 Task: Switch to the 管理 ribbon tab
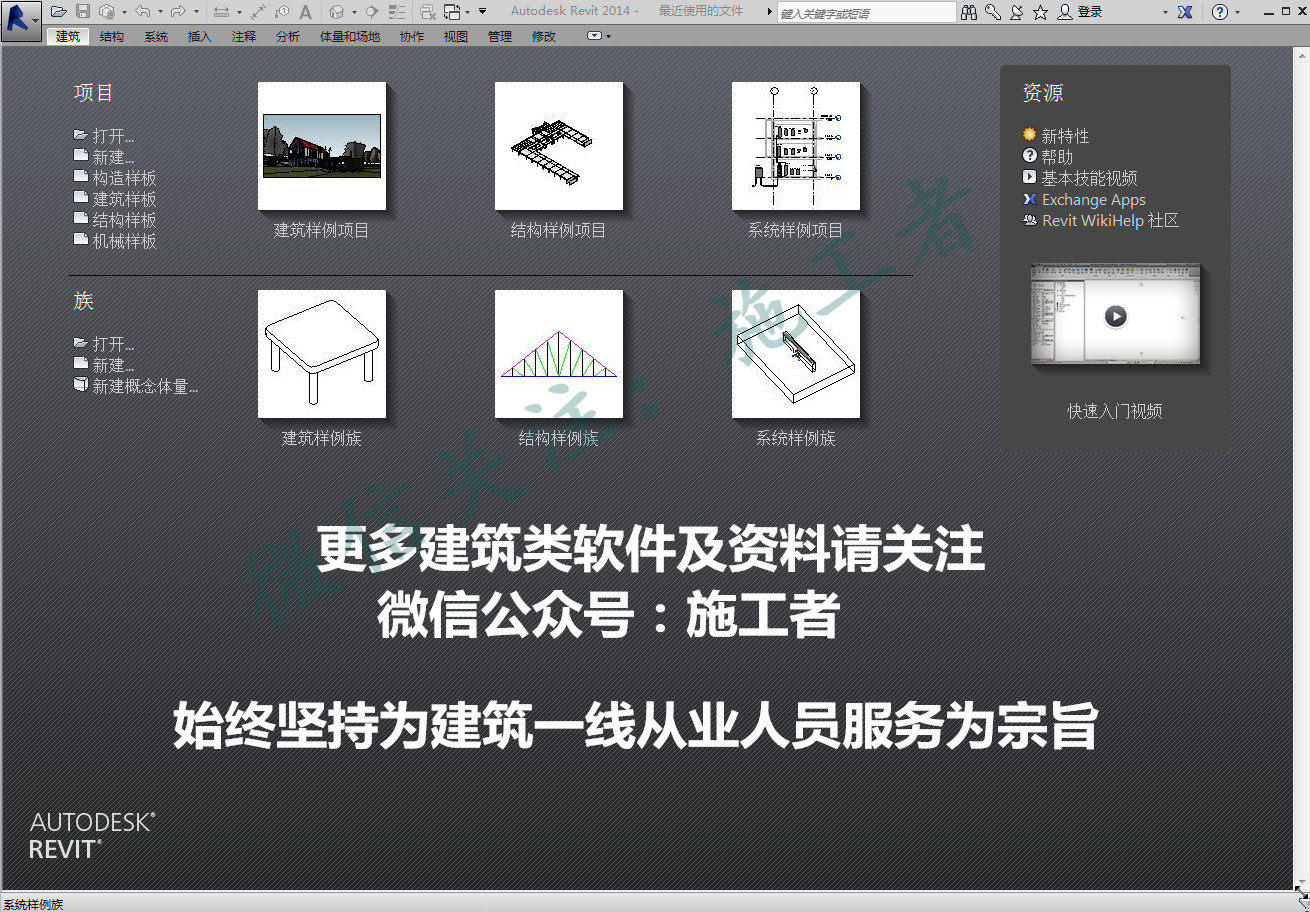(500, 36)
